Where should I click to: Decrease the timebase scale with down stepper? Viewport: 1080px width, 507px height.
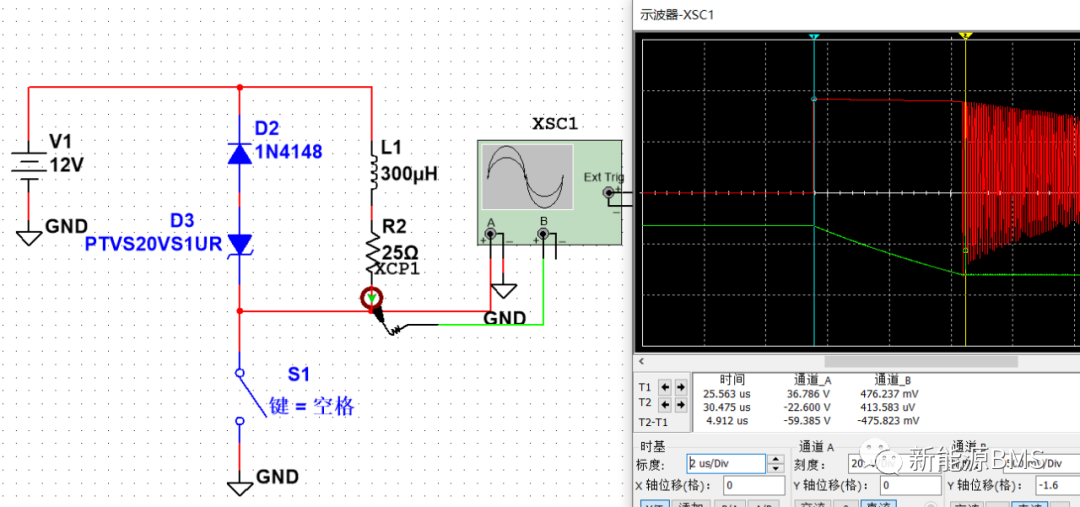776,468
